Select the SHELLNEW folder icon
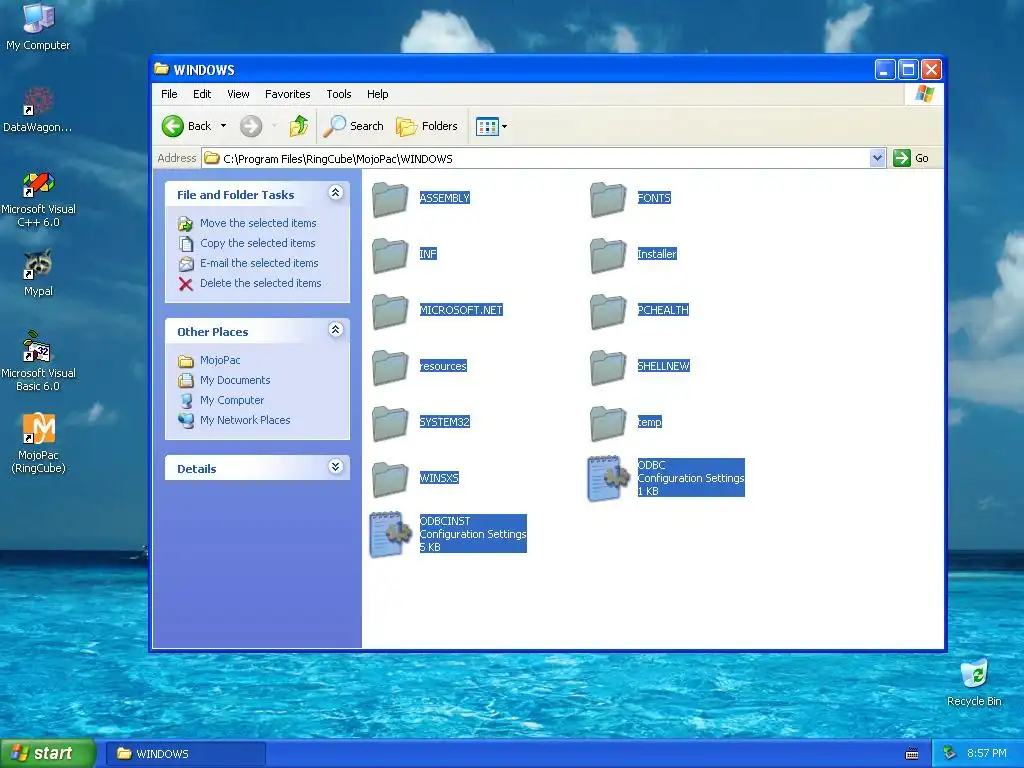 pos(608,367)
